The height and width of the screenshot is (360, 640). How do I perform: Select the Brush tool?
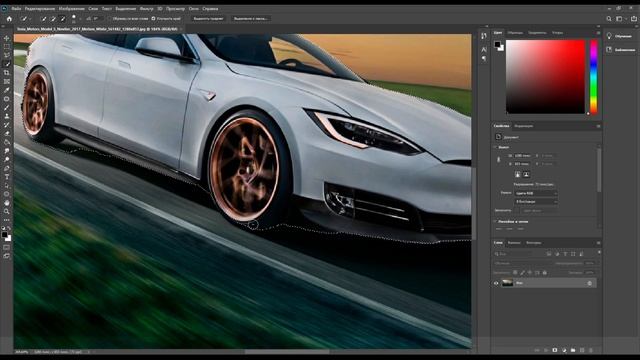click(7, 107)
